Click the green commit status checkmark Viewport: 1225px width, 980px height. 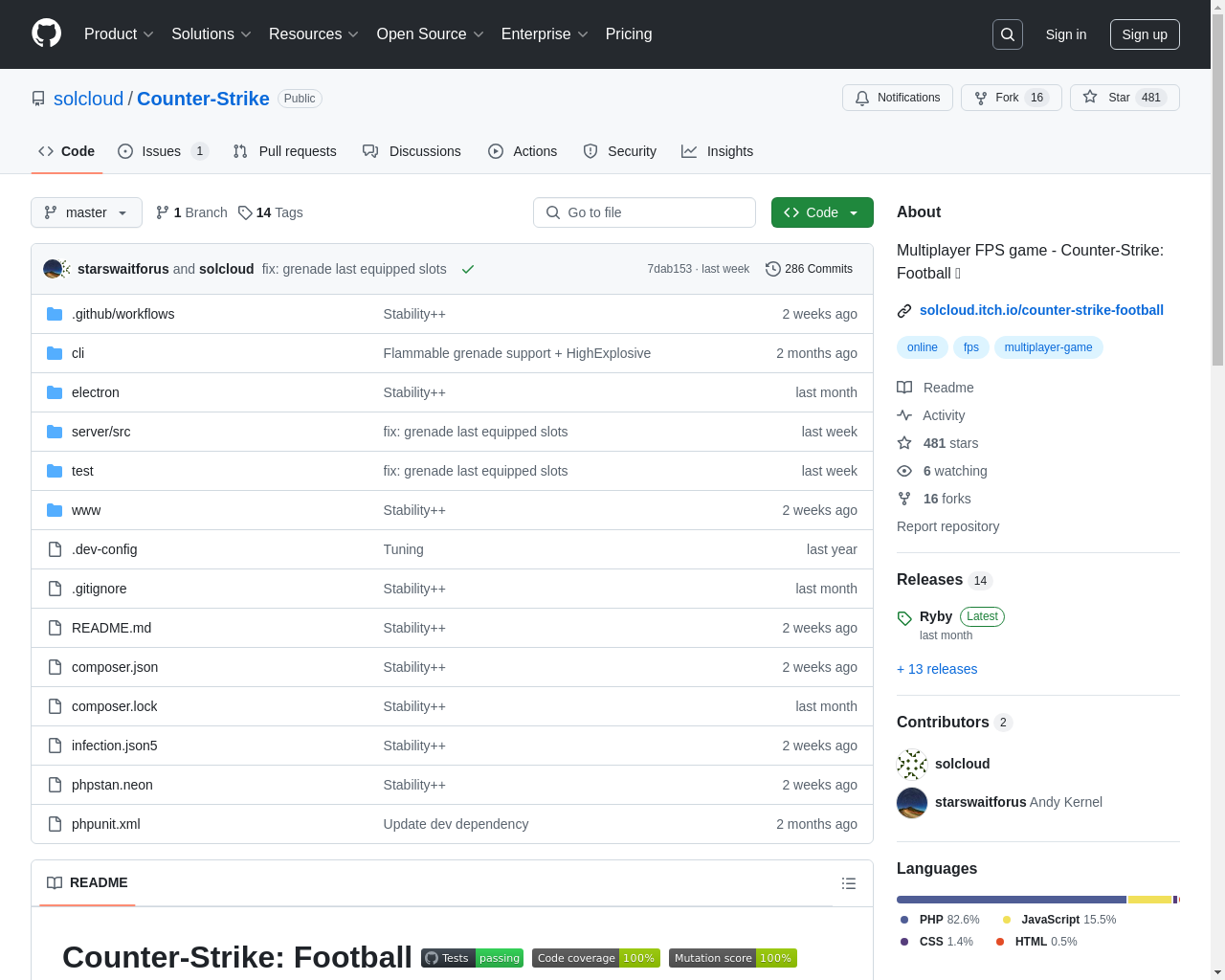coord(468,269)
